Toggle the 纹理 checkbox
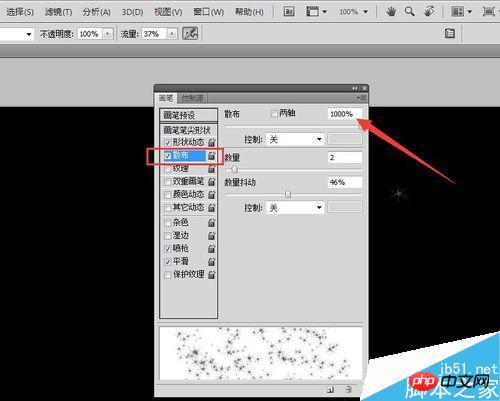The height and width of the screenshot is (401, 500). click(168, 169)
